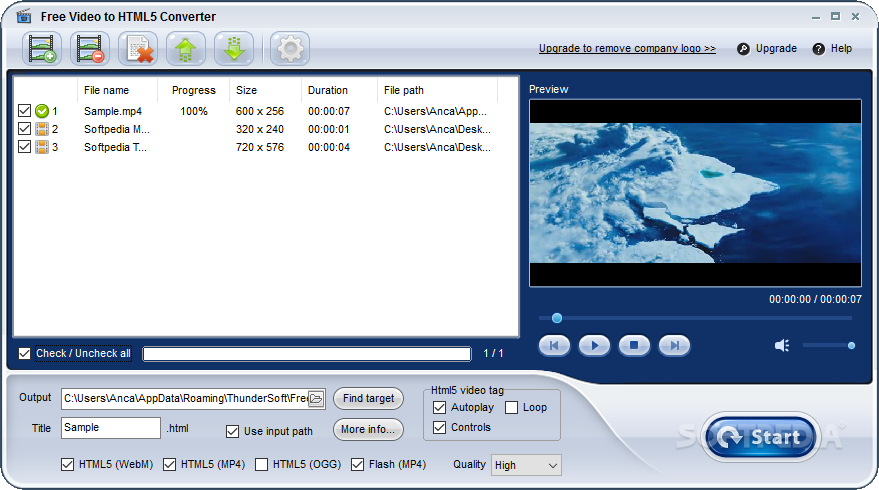Uncheck the row 3 Softpedia T... checkbox

pyautogui.click(x=24, y=147)
